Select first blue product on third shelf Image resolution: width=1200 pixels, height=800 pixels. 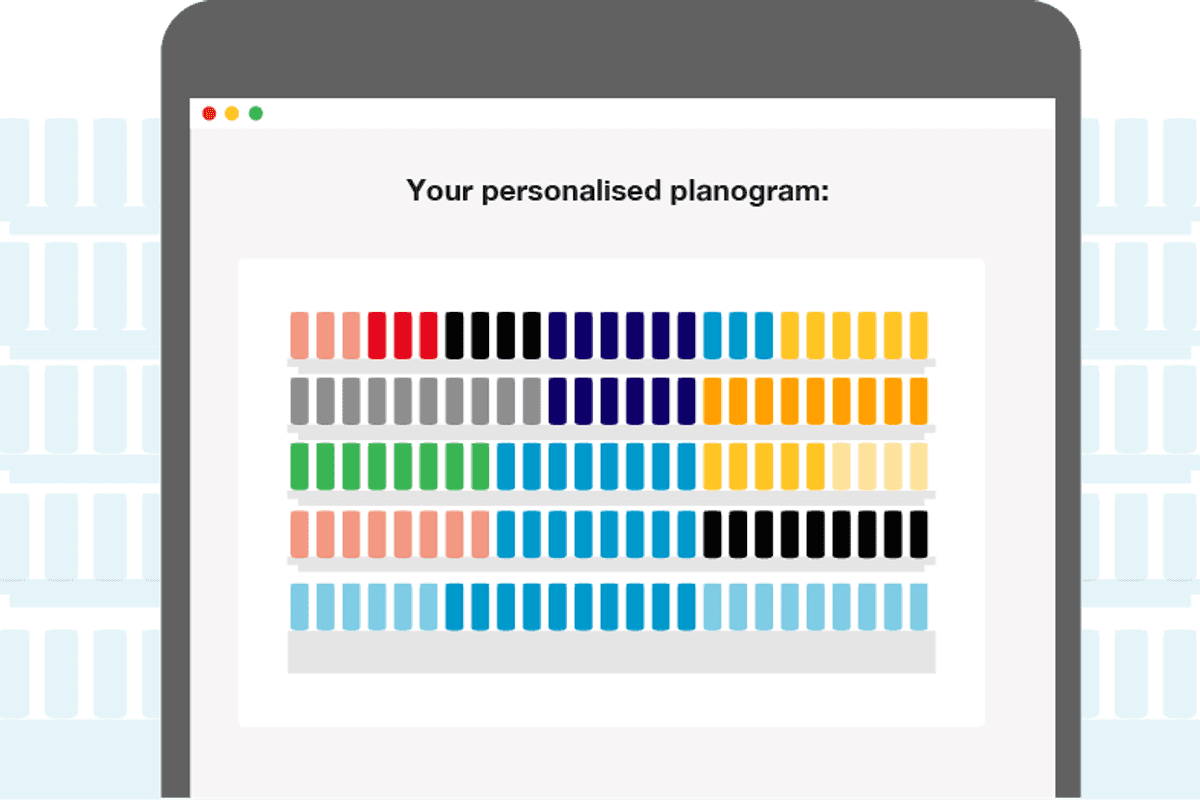(506, 466)
